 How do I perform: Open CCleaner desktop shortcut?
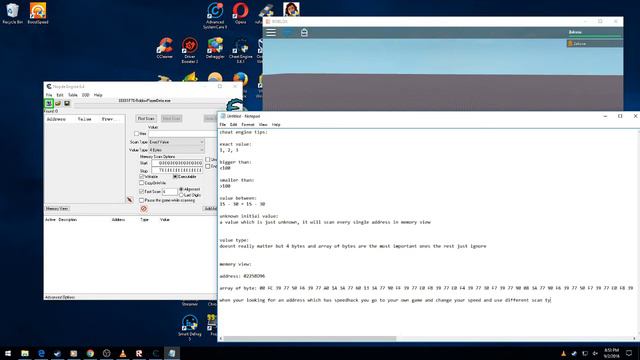click(x=165, y=48)
